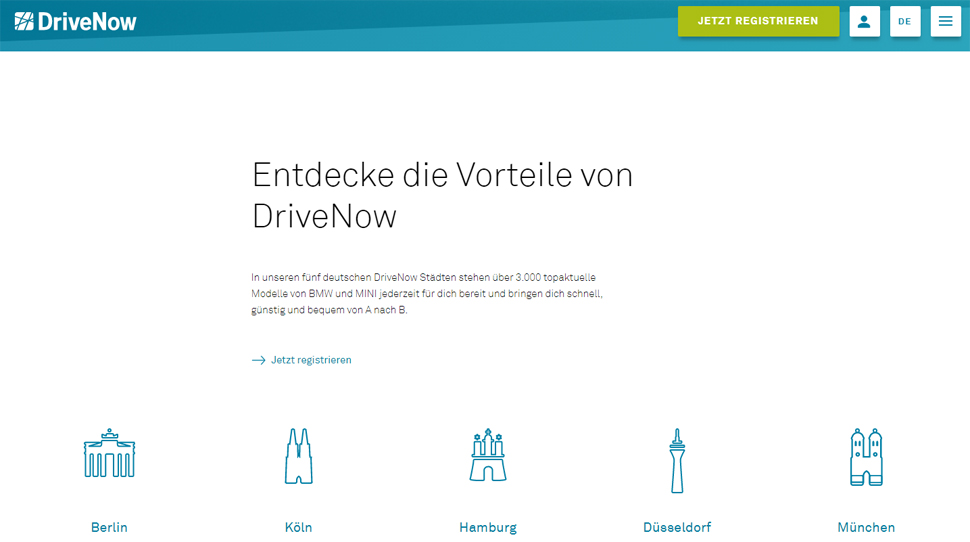This screenshot has width=970, height=542.
Task: Click the arrow beside Jetzt registrieren link
Action: coord(259,360)
